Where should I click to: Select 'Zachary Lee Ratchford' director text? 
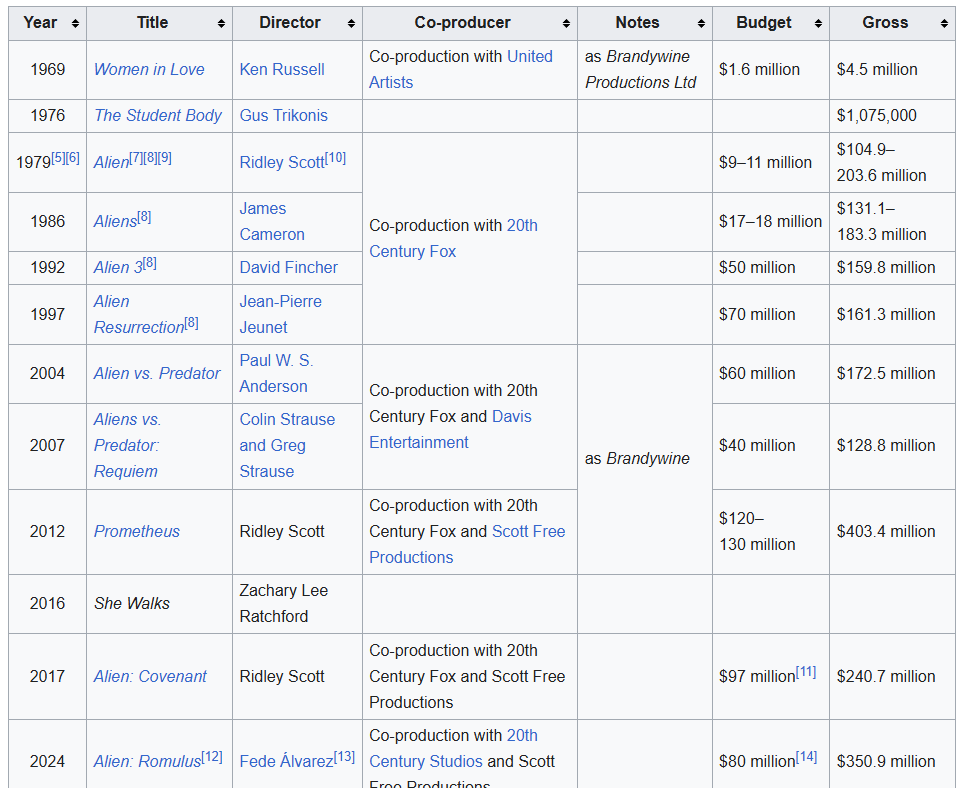284,604
